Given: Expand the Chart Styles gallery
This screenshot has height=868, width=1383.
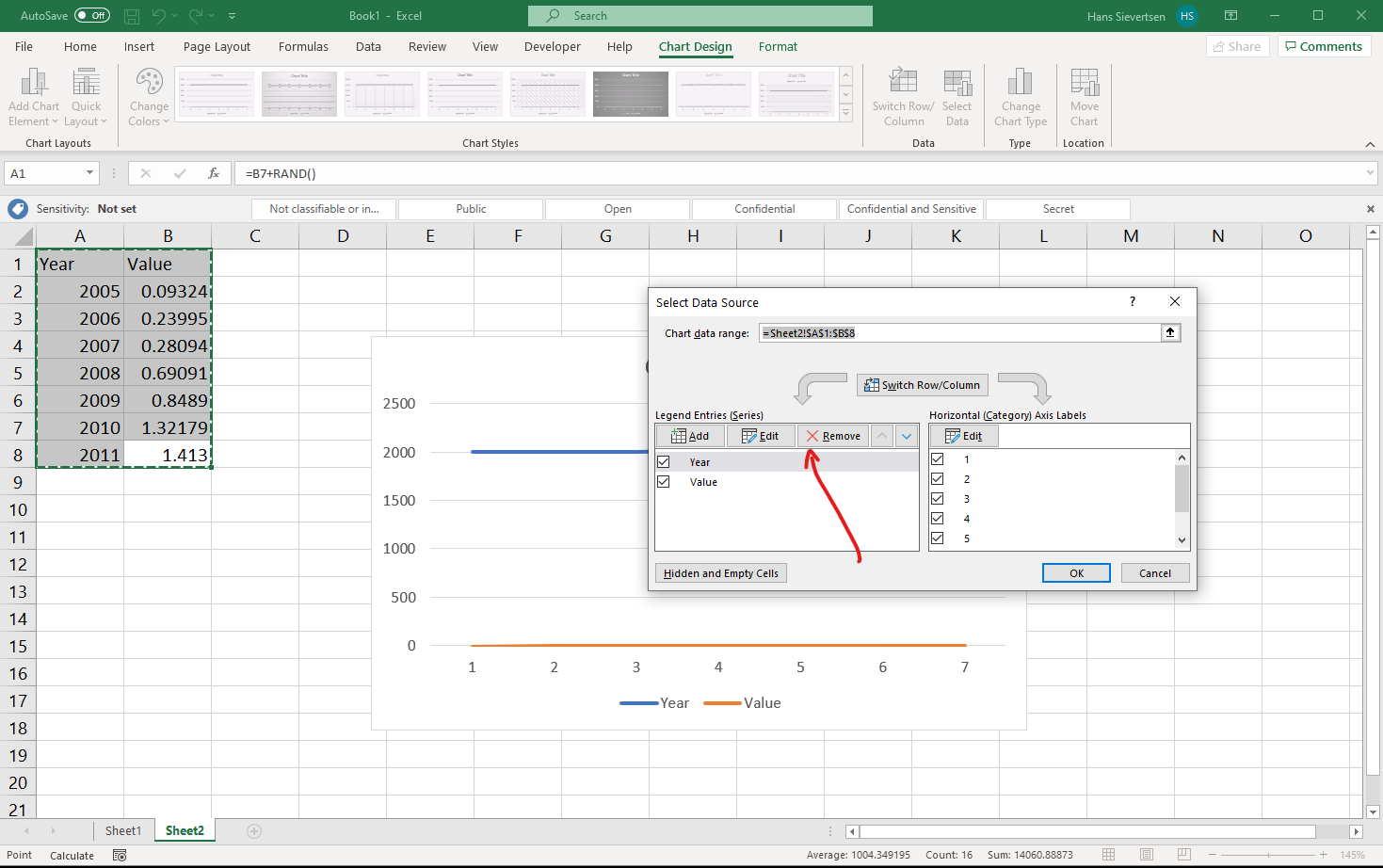Looking at the screenshot, I should pyautogui.click(x=846, y=113).
